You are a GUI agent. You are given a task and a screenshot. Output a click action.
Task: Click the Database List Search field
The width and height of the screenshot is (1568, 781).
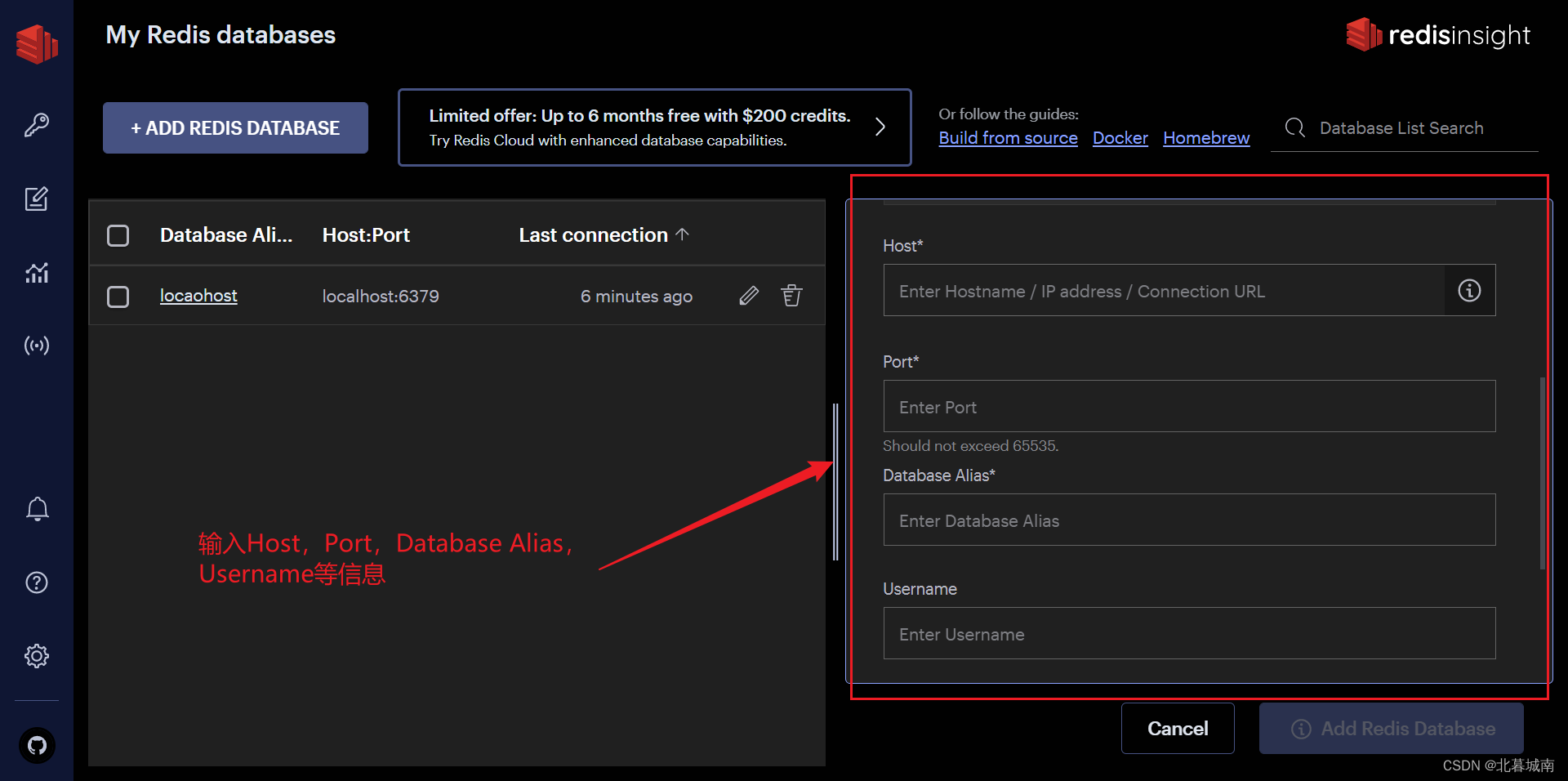pos(1405,128)
